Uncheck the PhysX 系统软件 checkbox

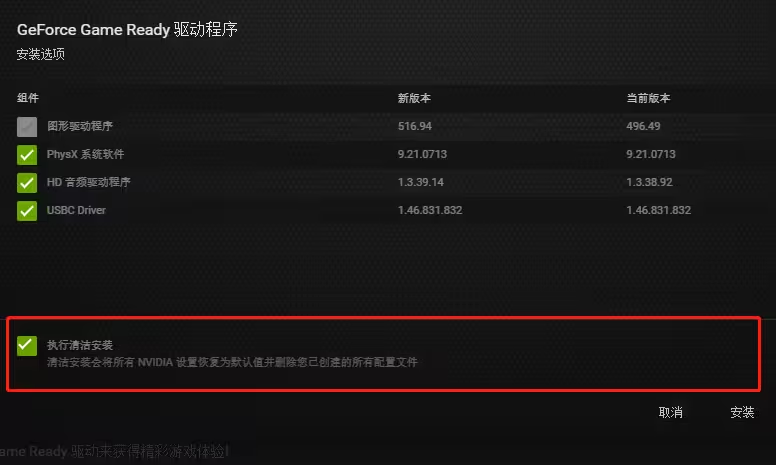[x=27, y=155]
